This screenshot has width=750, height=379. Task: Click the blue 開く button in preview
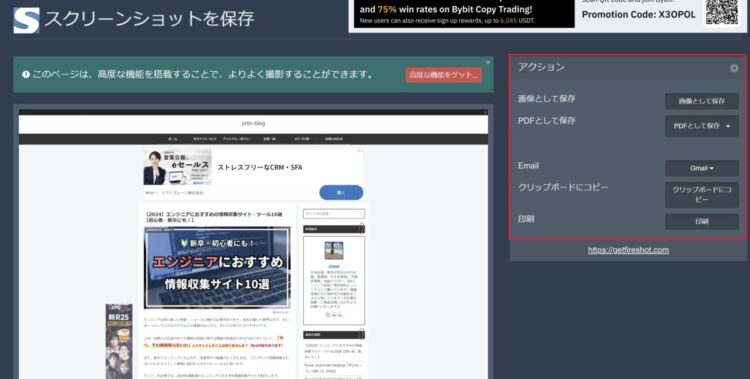341,192
